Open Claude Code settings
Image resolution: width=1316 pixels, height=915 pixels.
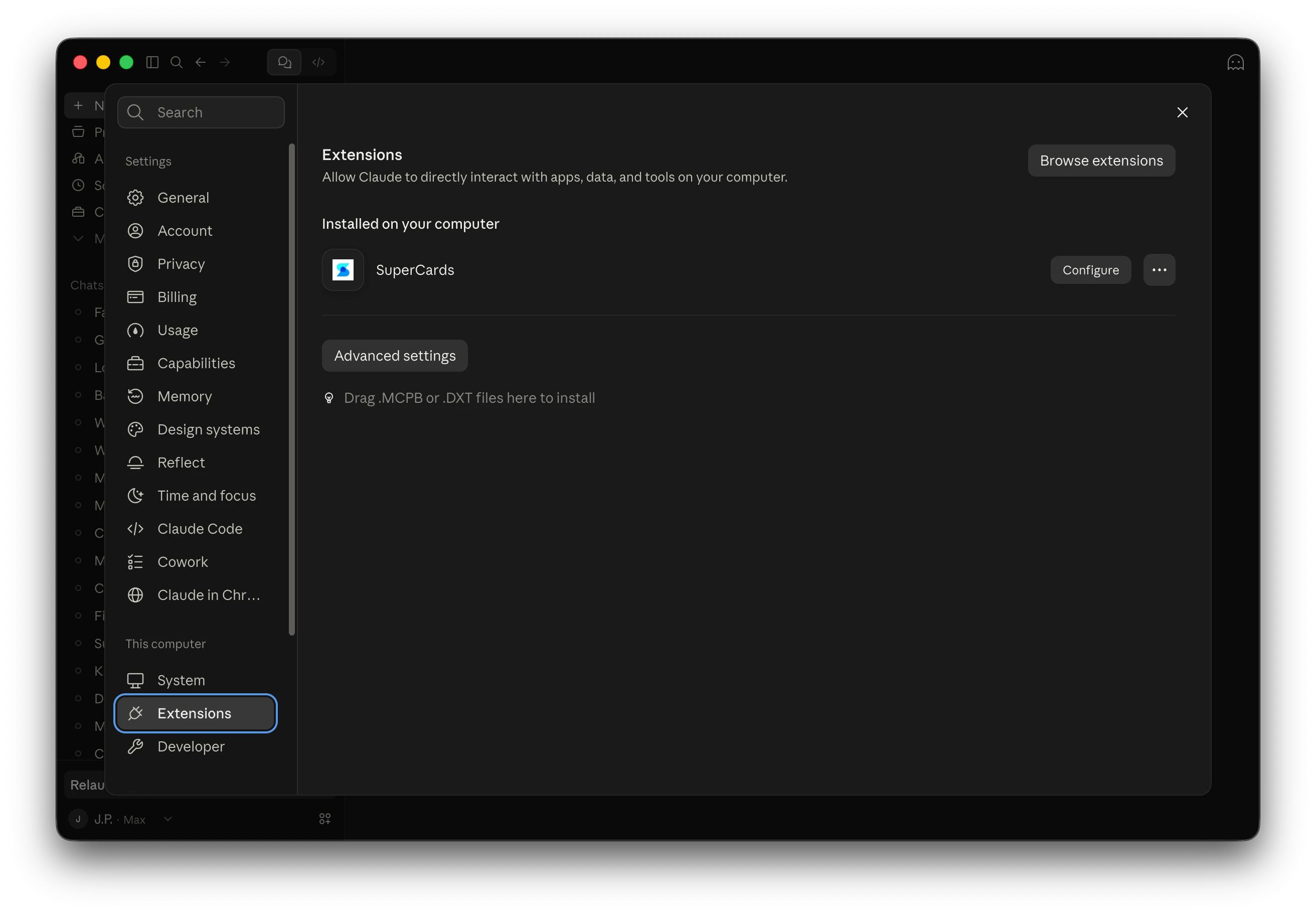pyautogui.click(x=196, y=529)
